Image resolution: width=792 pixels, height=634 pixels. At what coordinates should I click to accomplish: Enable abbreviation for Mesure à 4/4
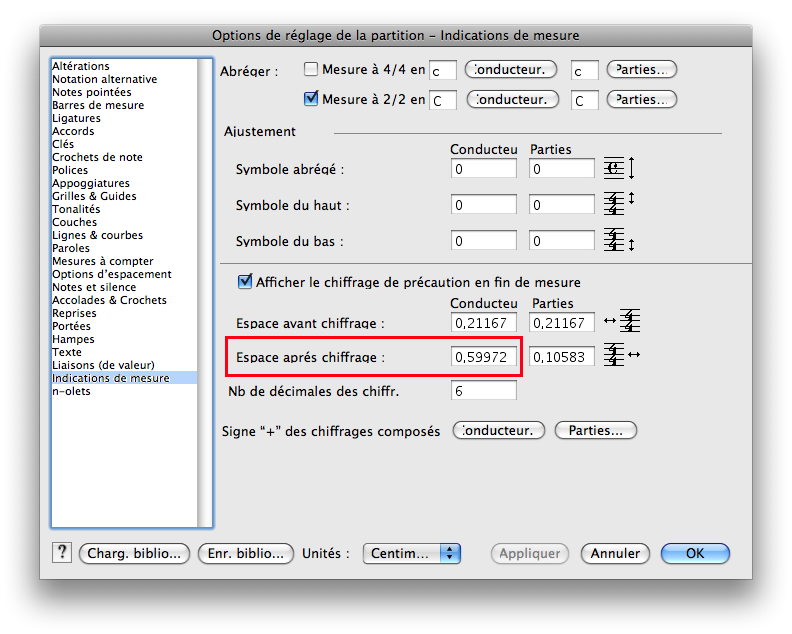[311, 70]
